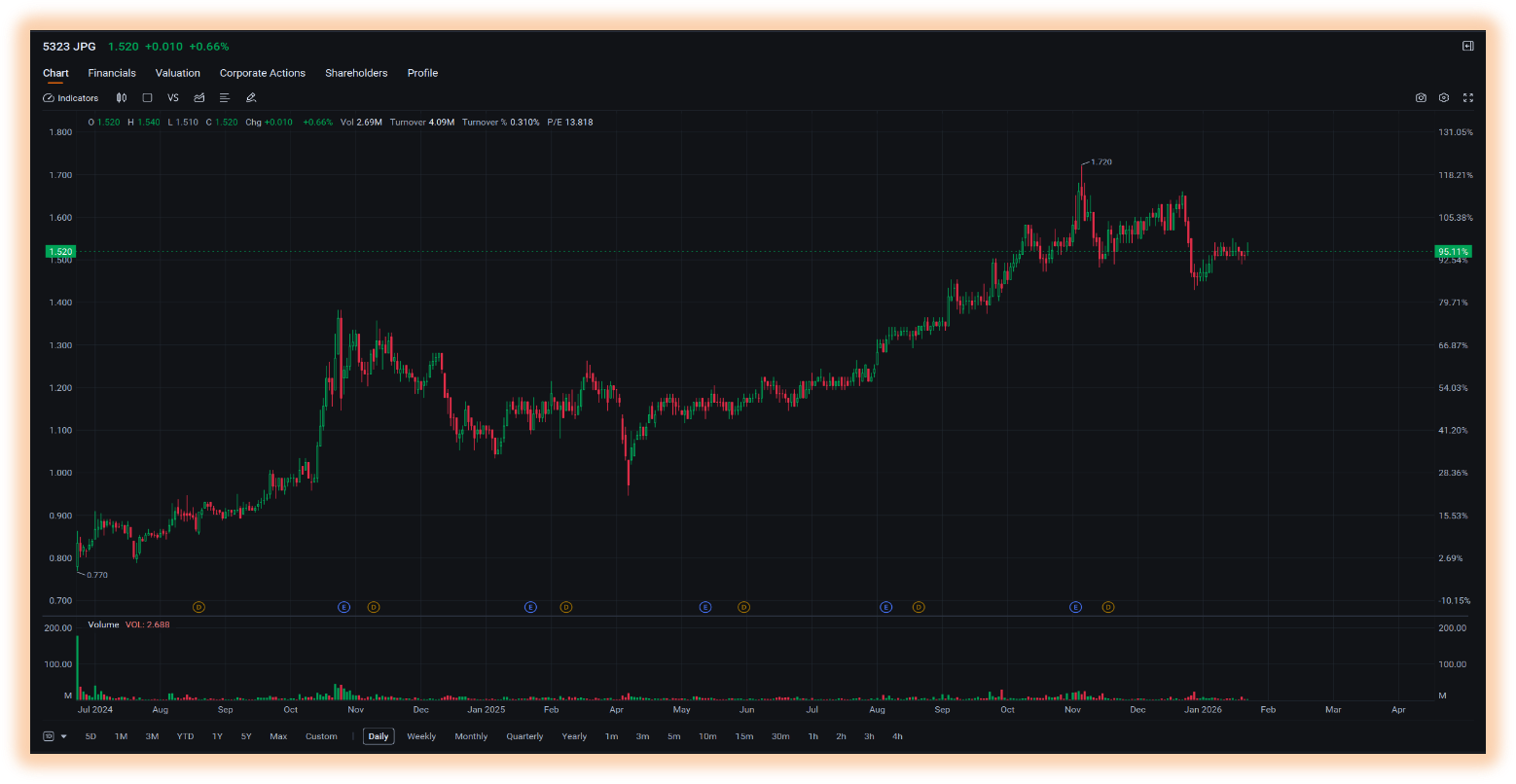Select the 1Y range
The width and height of the screenshot is (1516, 784).
(217, 736)
